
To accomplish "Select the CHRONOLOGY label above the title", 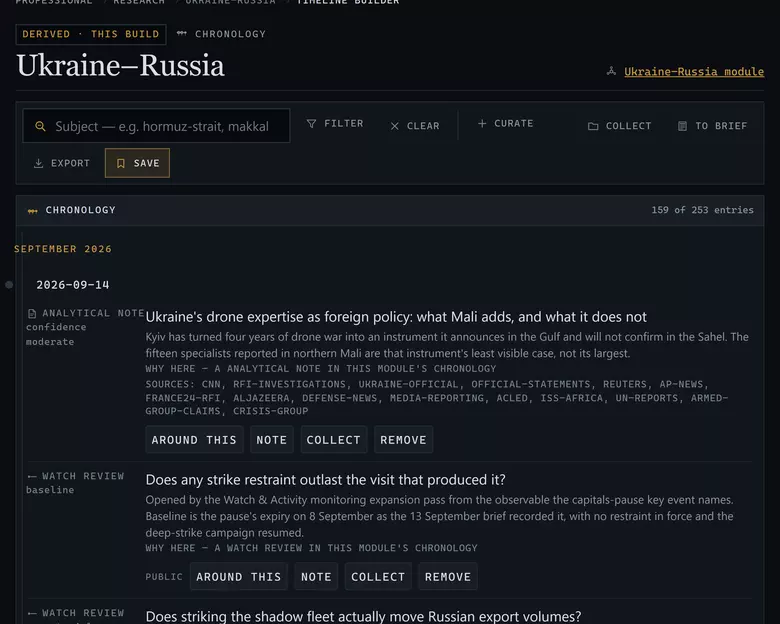I will [x=230, y=34].
